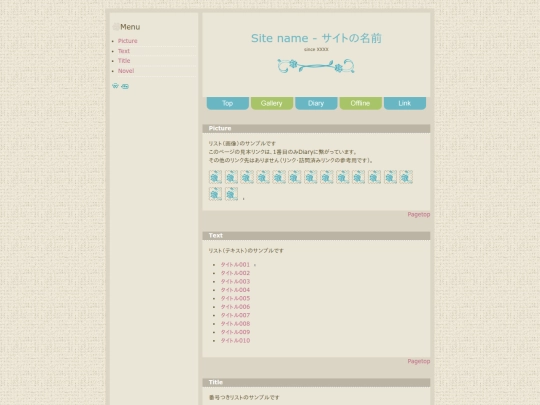Open the Top navigation tab
This screenshot has height=405, width=540.
coord(228,103)
